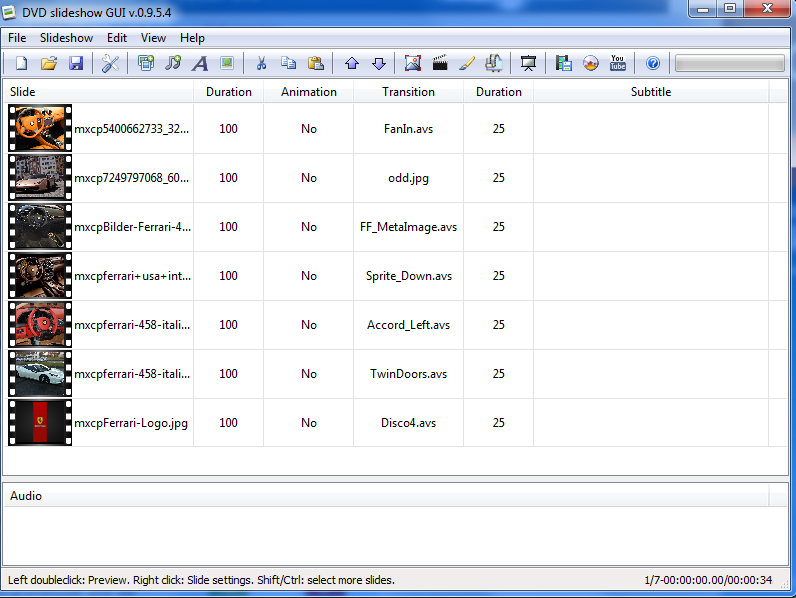Add blank background slide icon
Viewport: 796px width, 598px height.
pos(227,63)
